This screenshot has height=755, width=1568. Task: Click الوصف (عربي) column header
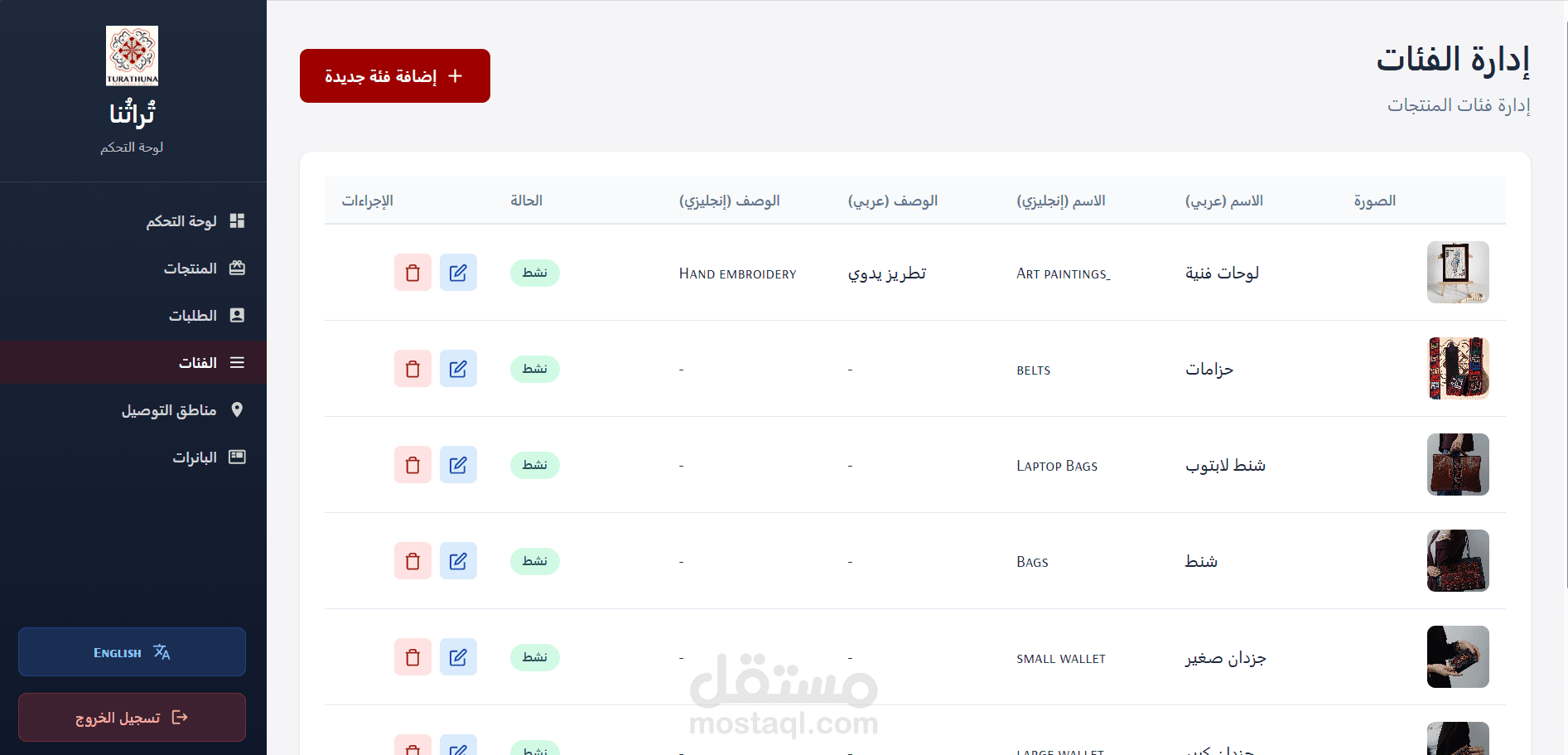pyautogui.click(x=893, y=201)
